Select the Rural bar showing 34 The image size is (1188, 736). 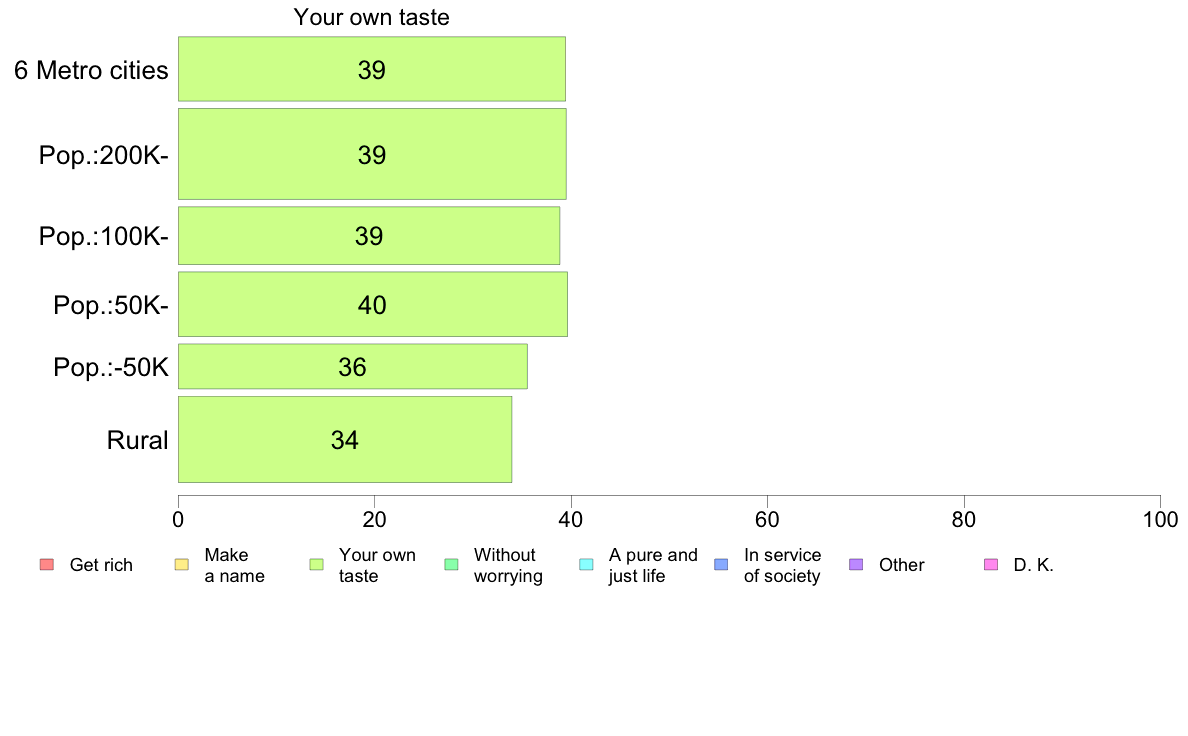pyautogui.click(x=345, y=440)
